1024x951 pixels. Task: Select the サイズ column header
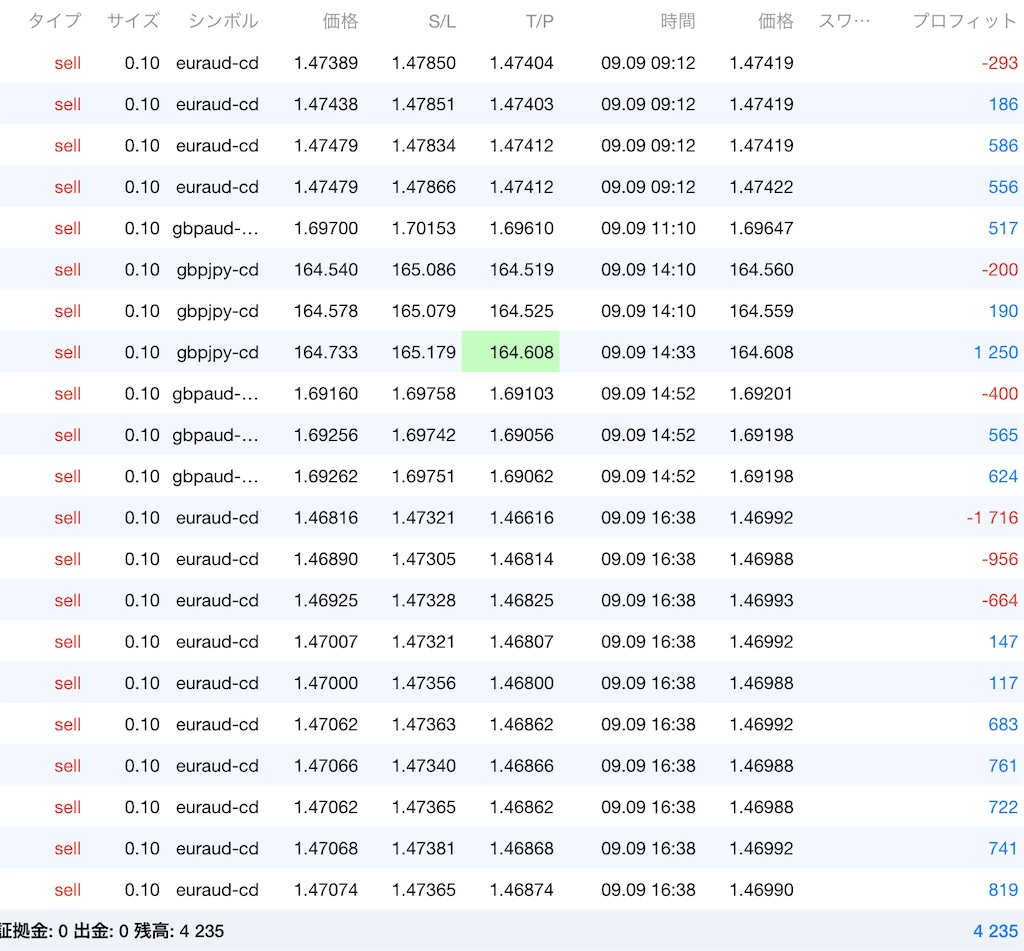[133, 21]
